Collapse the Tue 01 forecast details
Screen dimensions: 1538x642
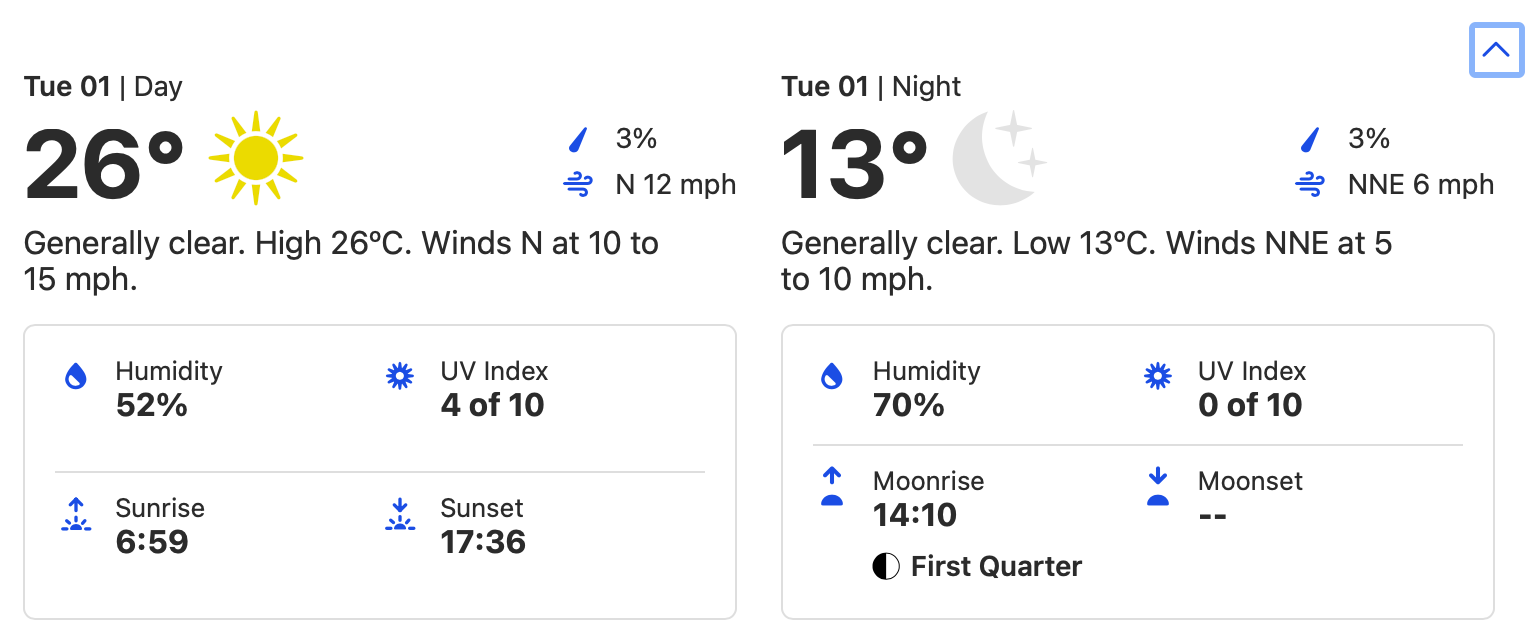1496,49
